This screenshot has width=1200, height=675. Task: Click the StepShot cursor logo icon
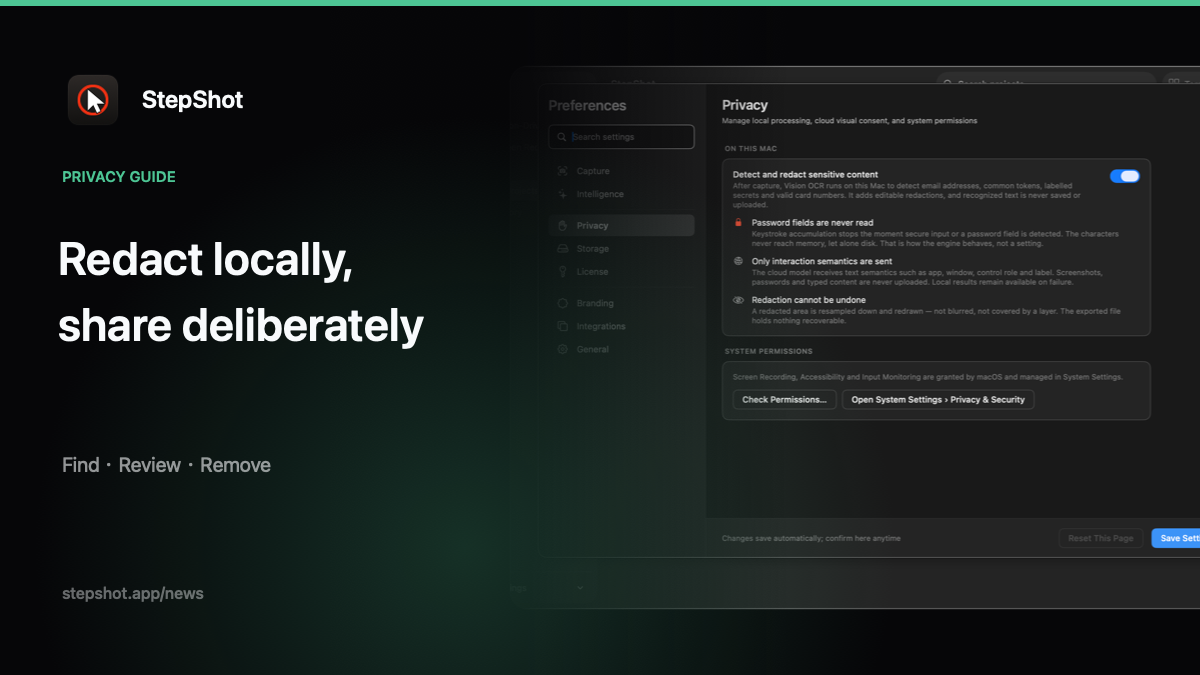point(93,100)
